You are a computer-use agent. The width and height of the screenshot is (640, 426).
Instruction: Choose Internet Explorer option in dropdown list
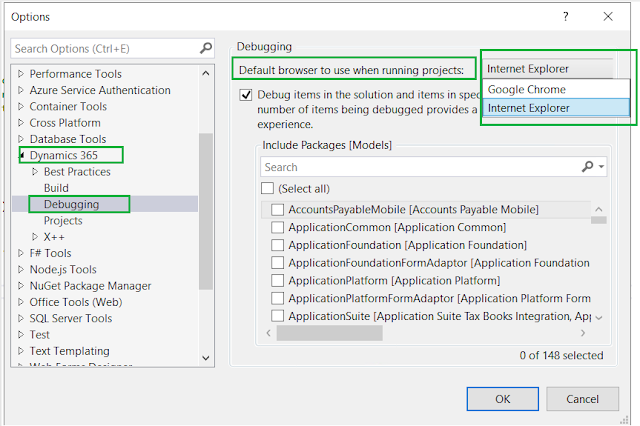point(556,108)
